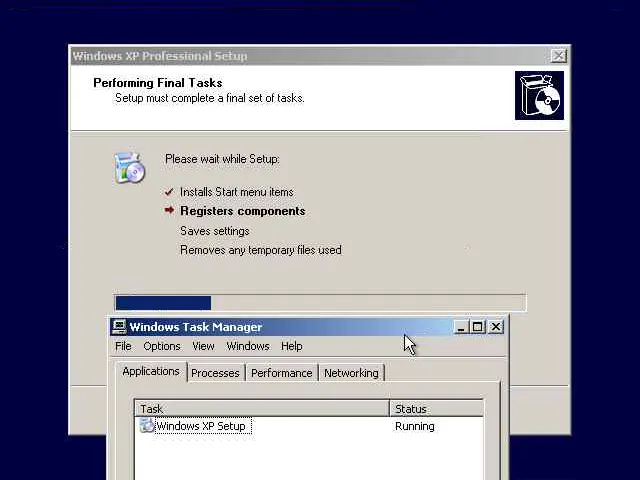Maximize the Windows Task Manager window
Screen dimensions: 640x480
tap(477, 327)
